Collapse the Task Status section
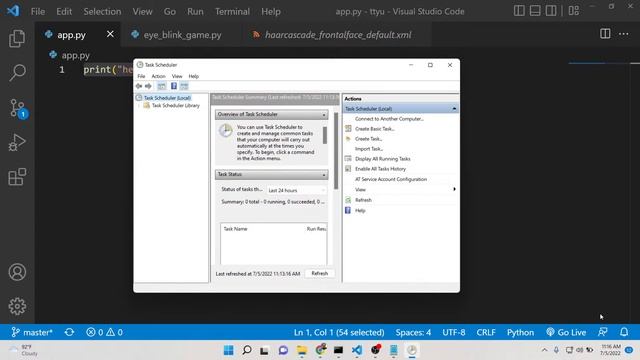The width and height of the screenshot is (640, 360). [x=324, y=175]
